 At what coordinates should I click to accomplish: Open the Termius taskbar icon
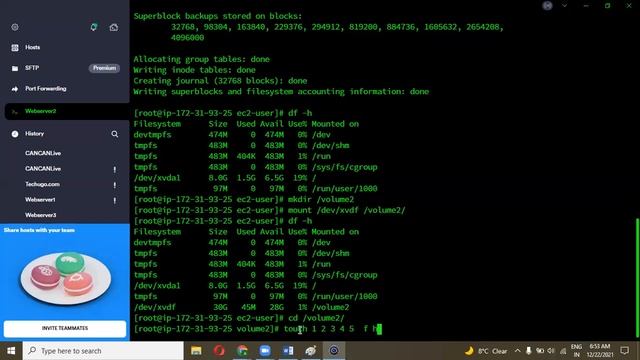[x=334, y=351]
